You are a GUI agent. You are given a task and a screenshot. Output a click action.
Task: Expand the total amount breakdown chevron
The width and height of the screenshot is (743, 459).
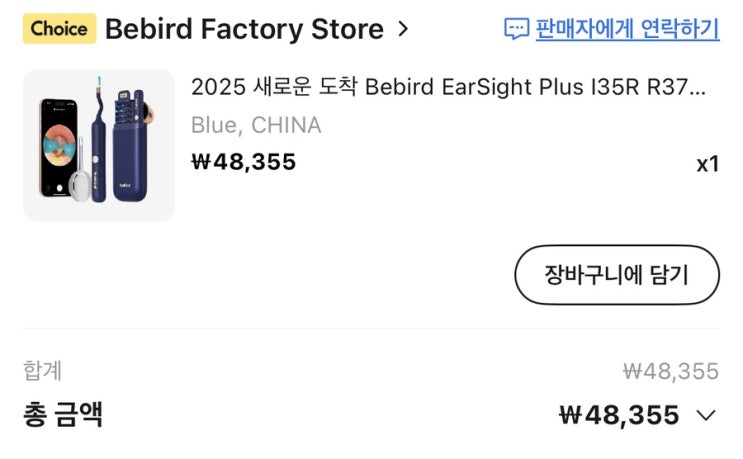[706, 415]
